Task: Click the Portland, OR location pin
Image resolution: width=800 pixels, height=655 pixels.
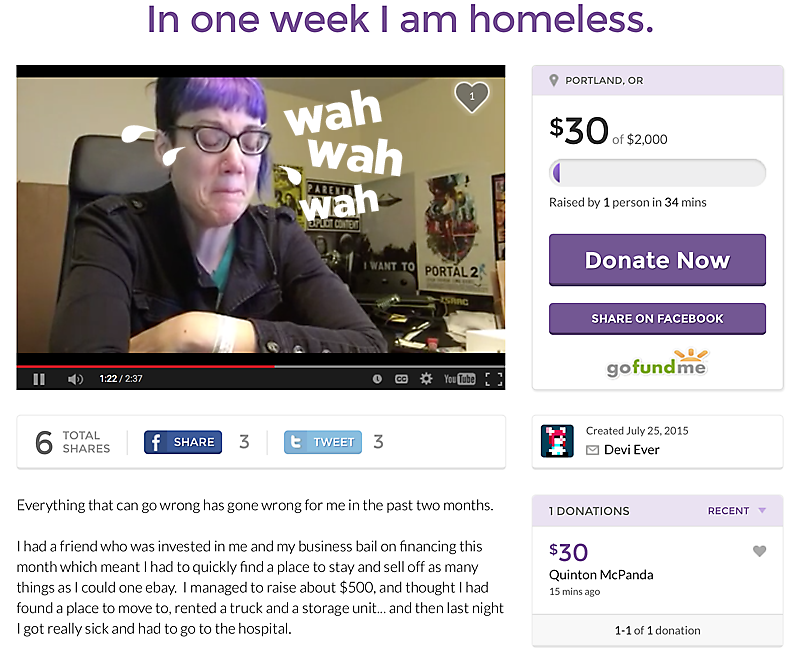Action: pyautogui.click(x=554, y=80)
